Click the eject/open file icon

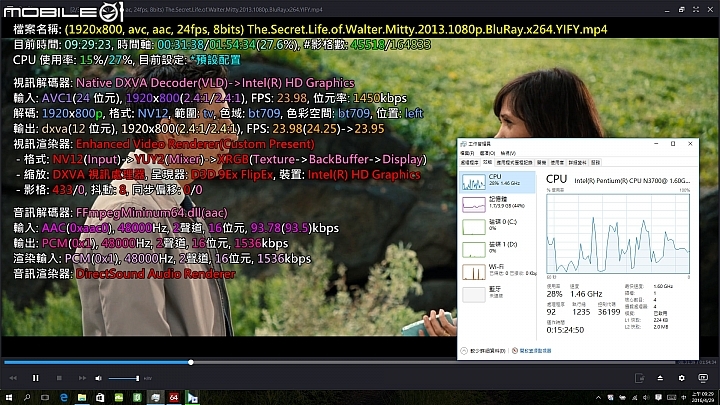pyautogui.click(x=660, y=378)
